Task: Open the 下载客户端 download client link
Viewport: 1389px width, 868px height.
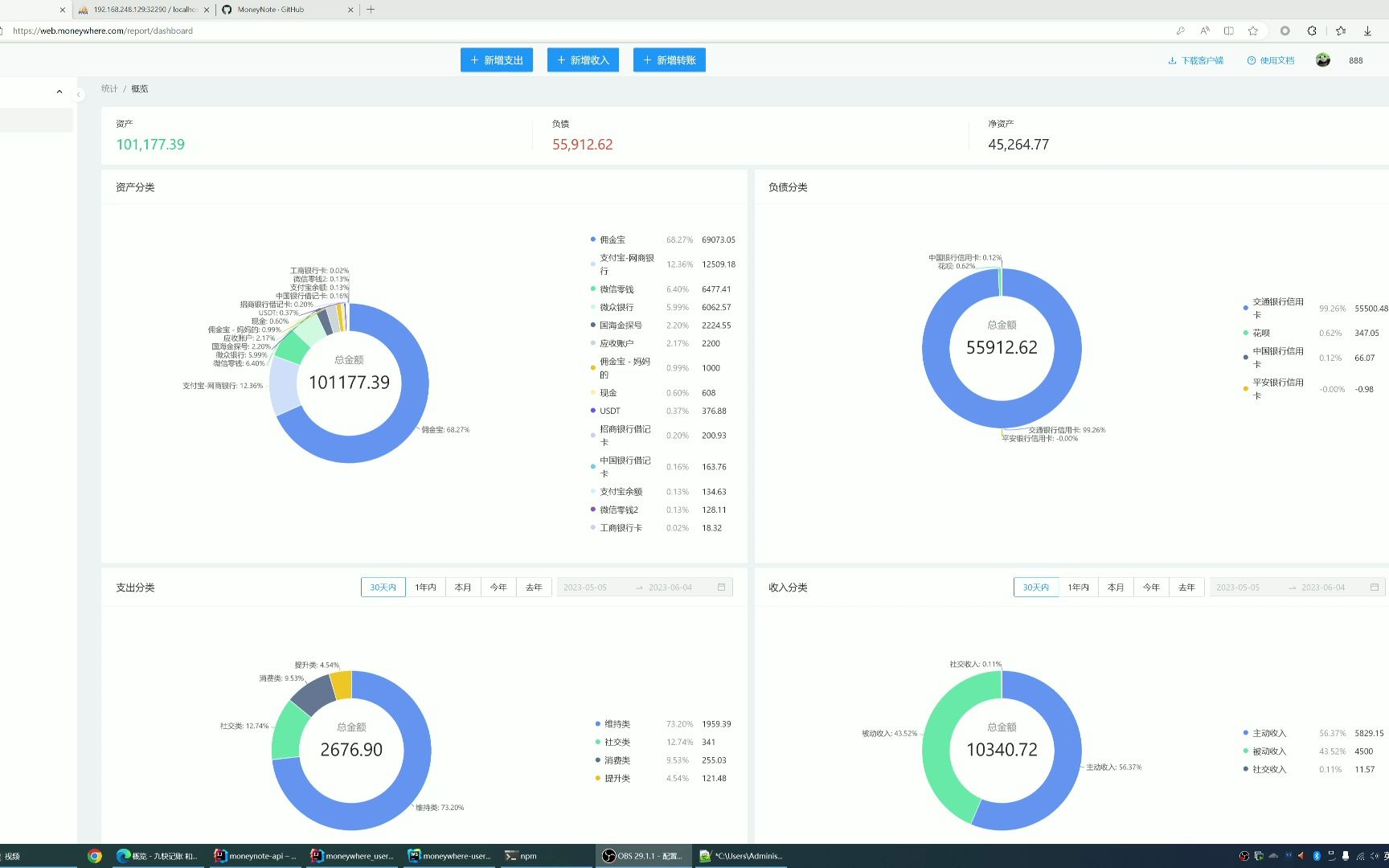Action: 1195,60
